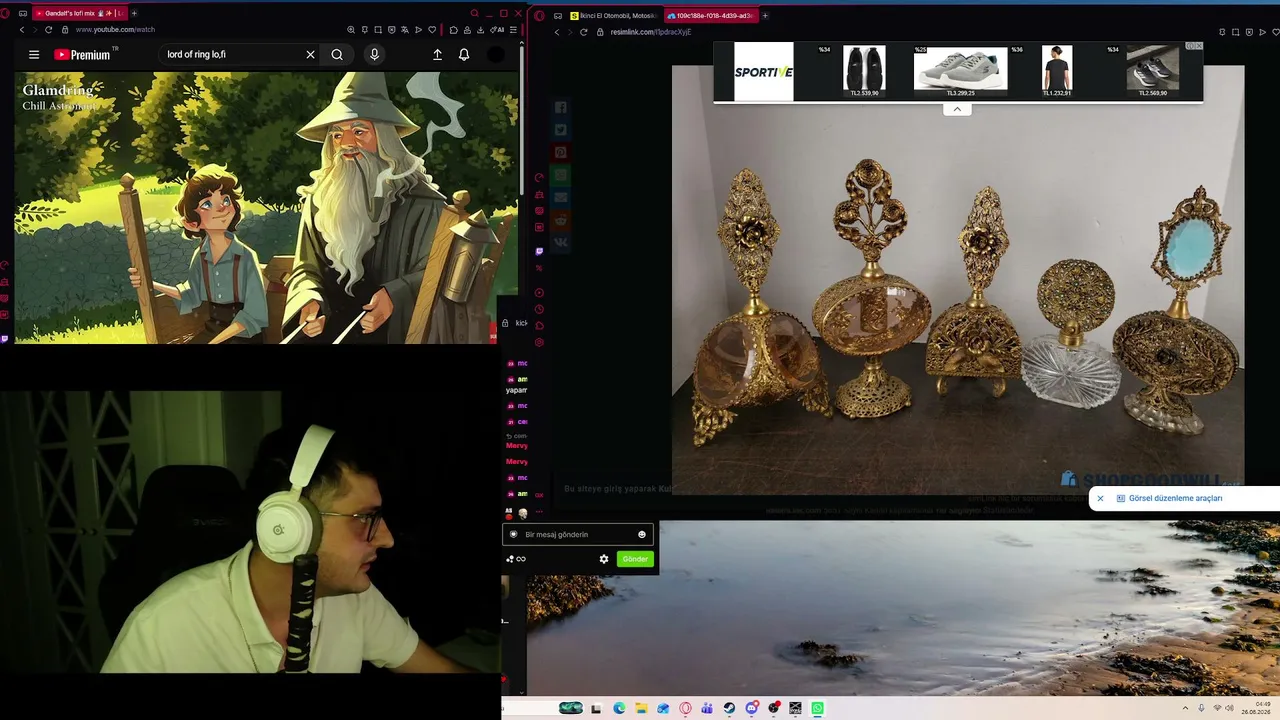
Task: Open the YouTube account avatar menu
Action: pyautogui.click(x=496, y=55)
